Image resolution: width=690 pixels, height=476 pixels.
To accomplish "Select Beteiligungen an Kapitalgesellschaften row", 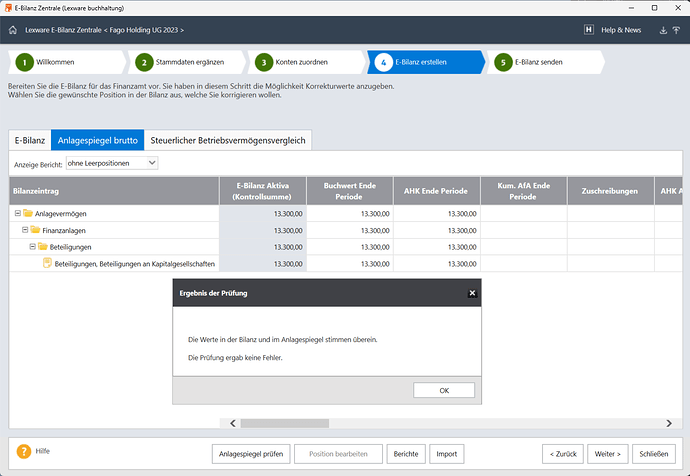I will tap(135, 264).
